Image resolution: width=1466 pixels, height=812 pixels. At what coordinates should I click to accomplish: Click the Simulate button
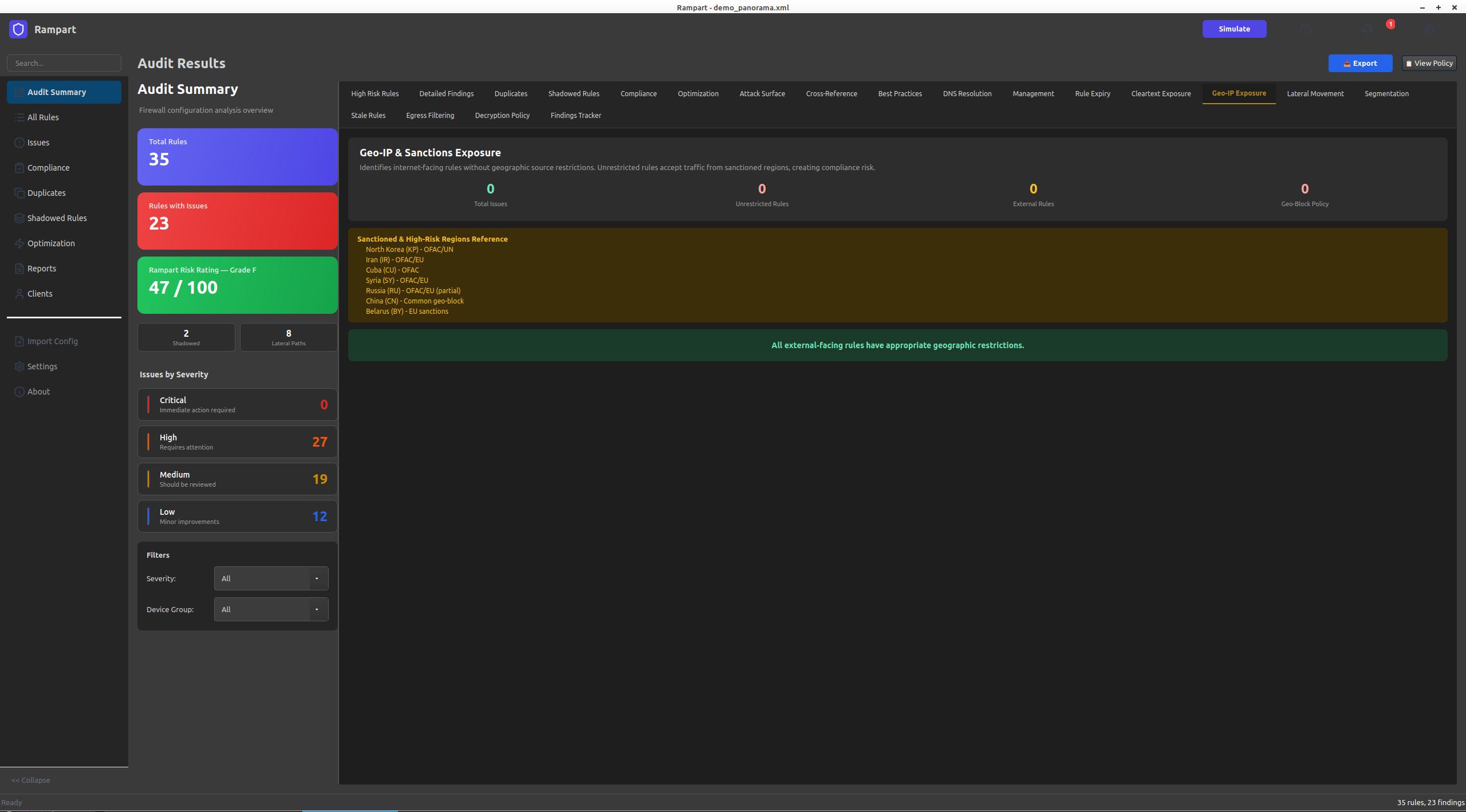(1234, 29)
